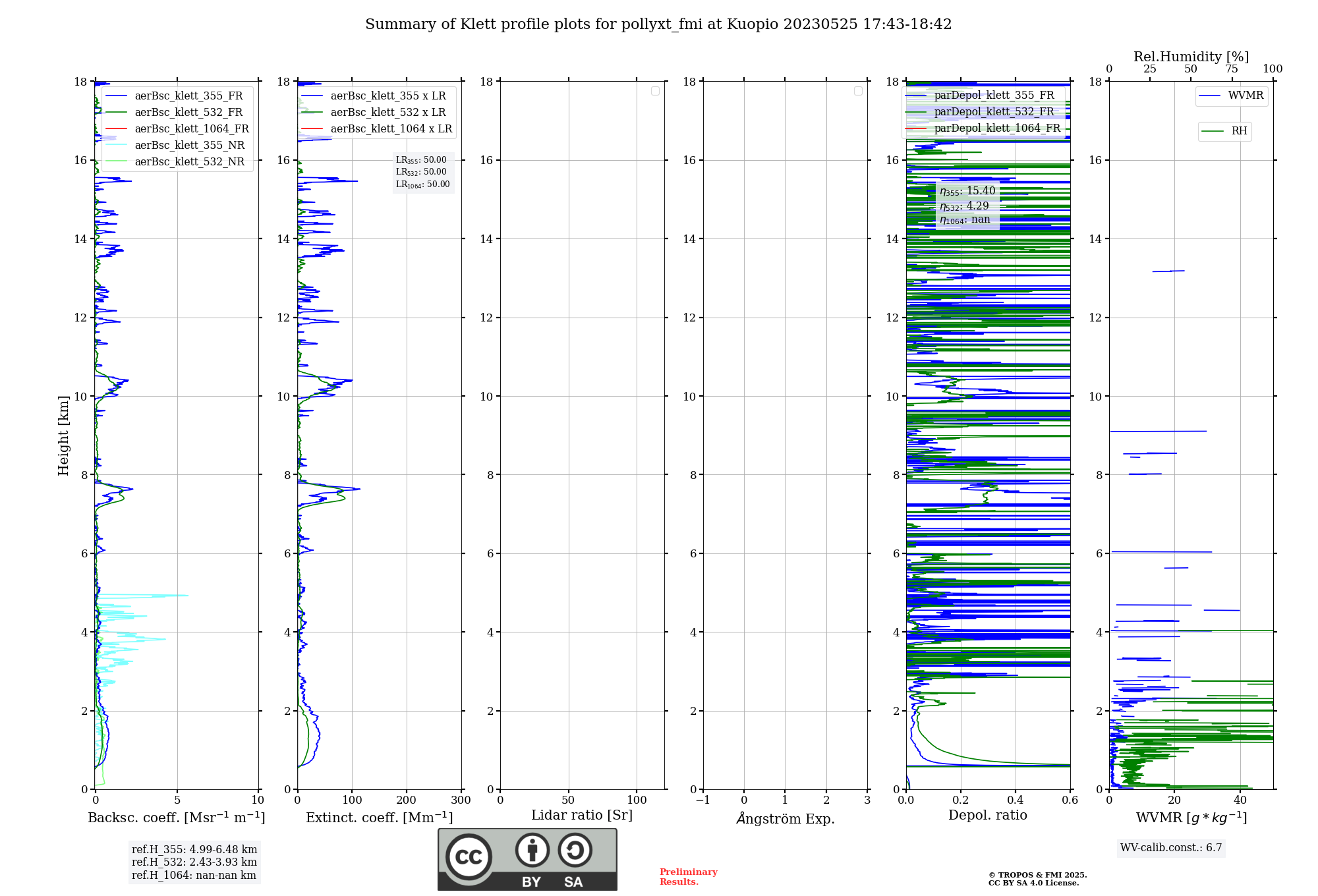Click the 'WVMR [g*kg⁻¹]' axis label
Image resolution: width=1318 pixels, height=896 pixels.
pyautogui.click(x=1191, y=818)
